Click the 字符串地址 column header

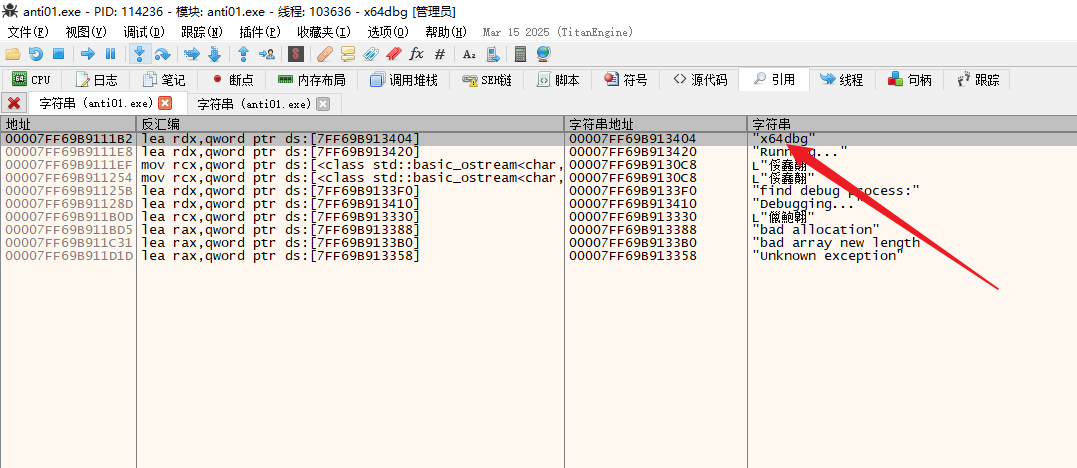click(x=602, y=124)
